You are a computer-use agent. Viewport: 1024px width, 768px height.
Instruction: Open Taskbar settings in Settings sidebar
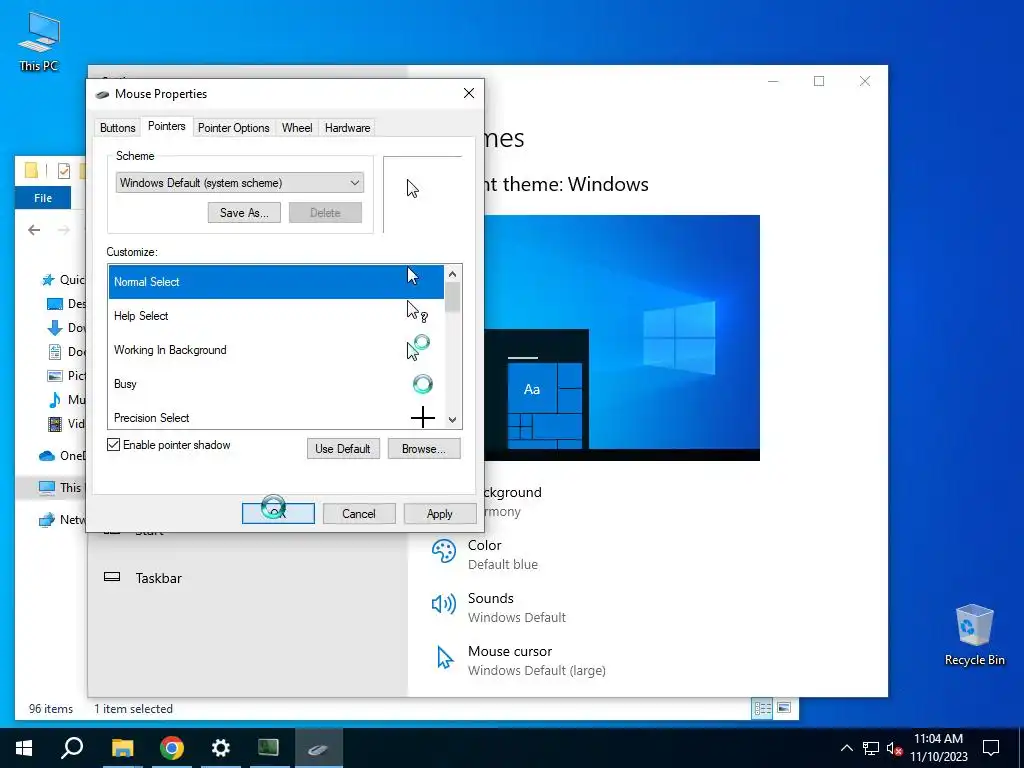pyautogui.click(x=159, y=578)
